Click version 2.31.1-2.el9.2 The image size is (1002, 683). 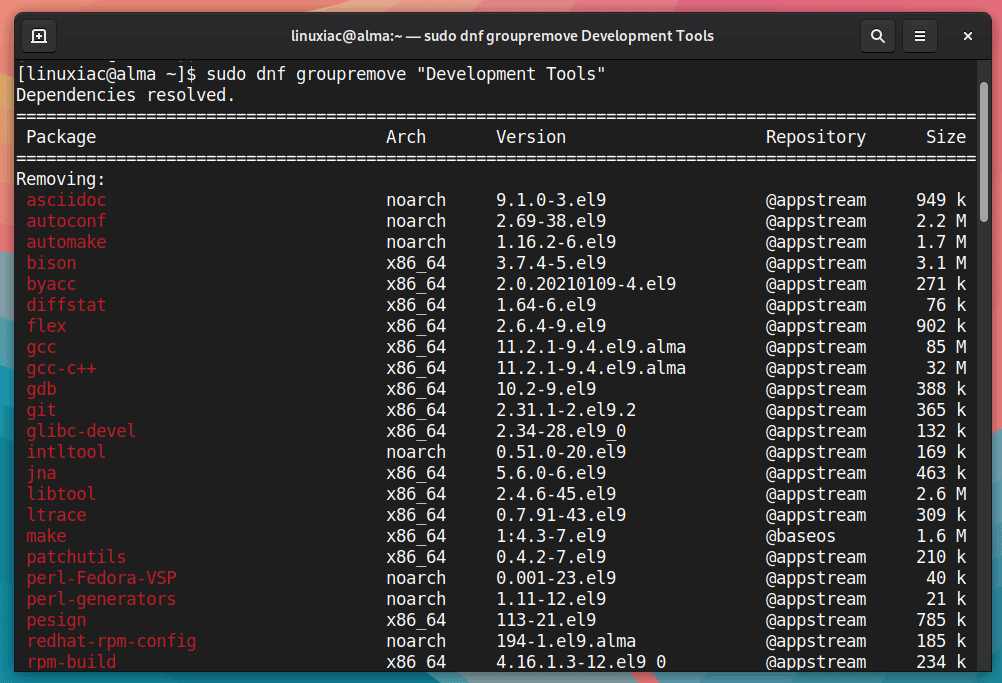tap(566, 410)
